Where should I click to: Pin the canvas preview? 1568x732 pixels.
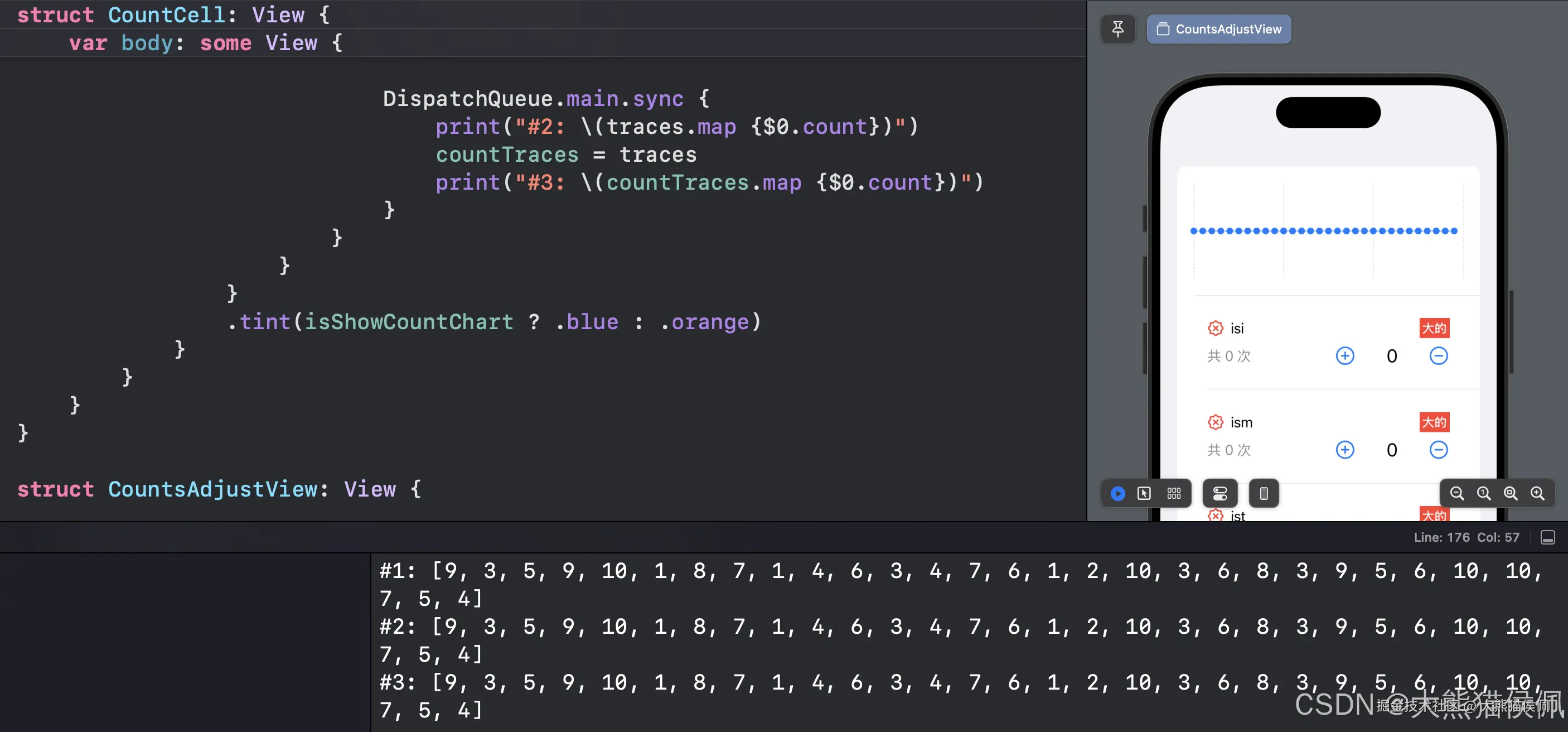pyautogui.click(x=1117, y=28)
